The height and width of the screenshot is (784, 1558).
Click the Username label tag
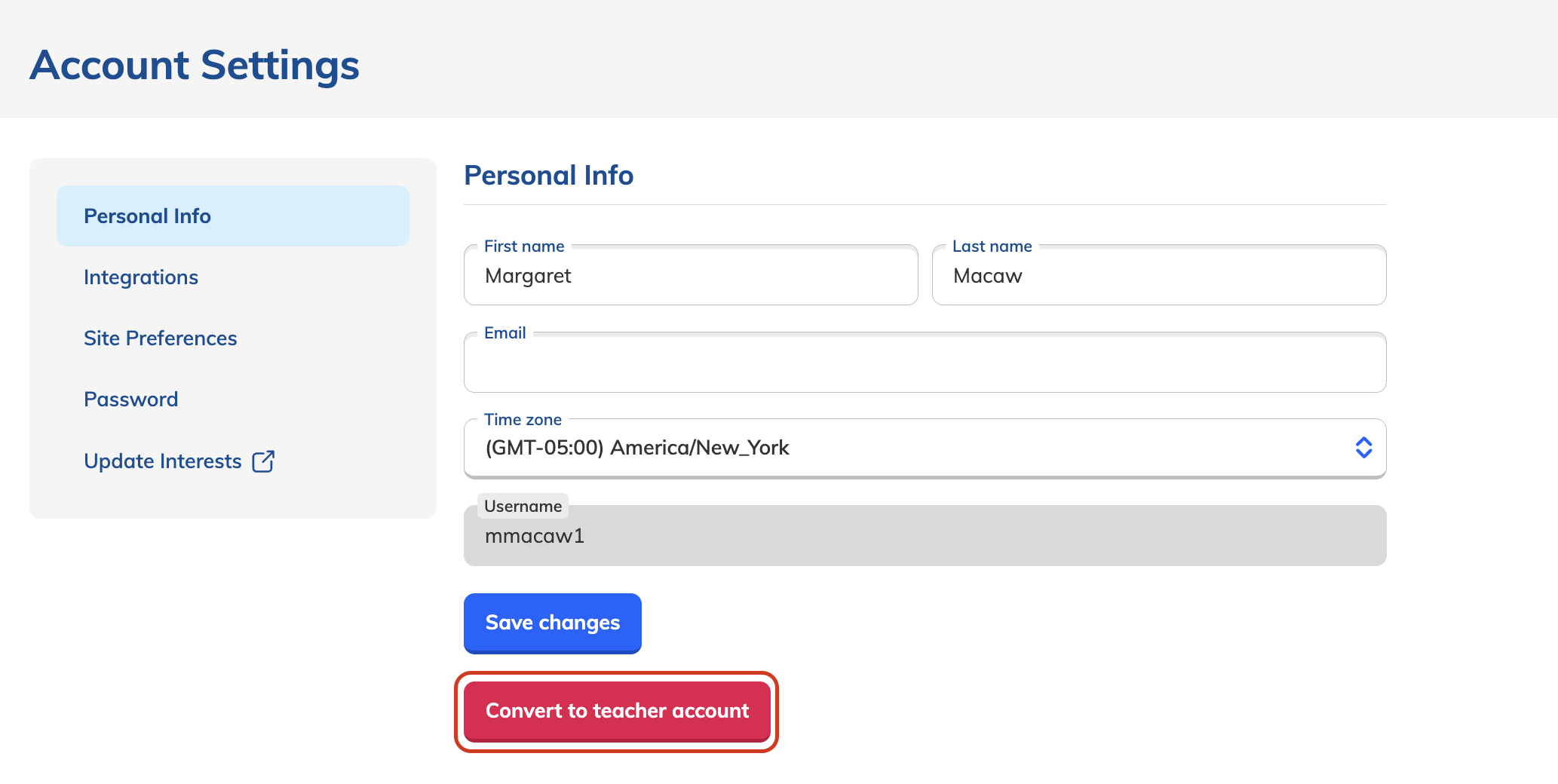523,506
